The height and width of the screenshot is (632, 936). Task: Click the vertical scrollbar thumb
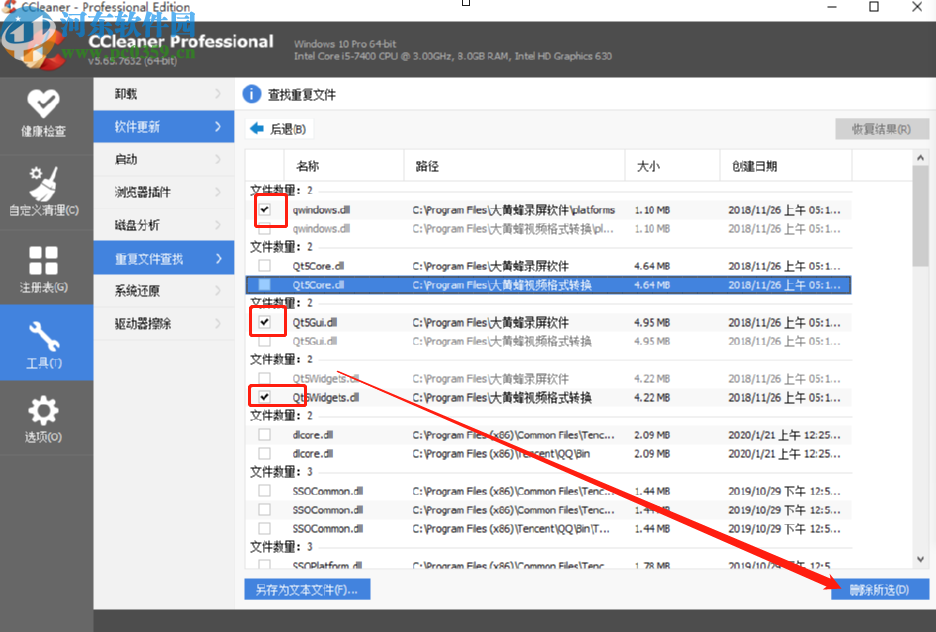coord(920,216)
